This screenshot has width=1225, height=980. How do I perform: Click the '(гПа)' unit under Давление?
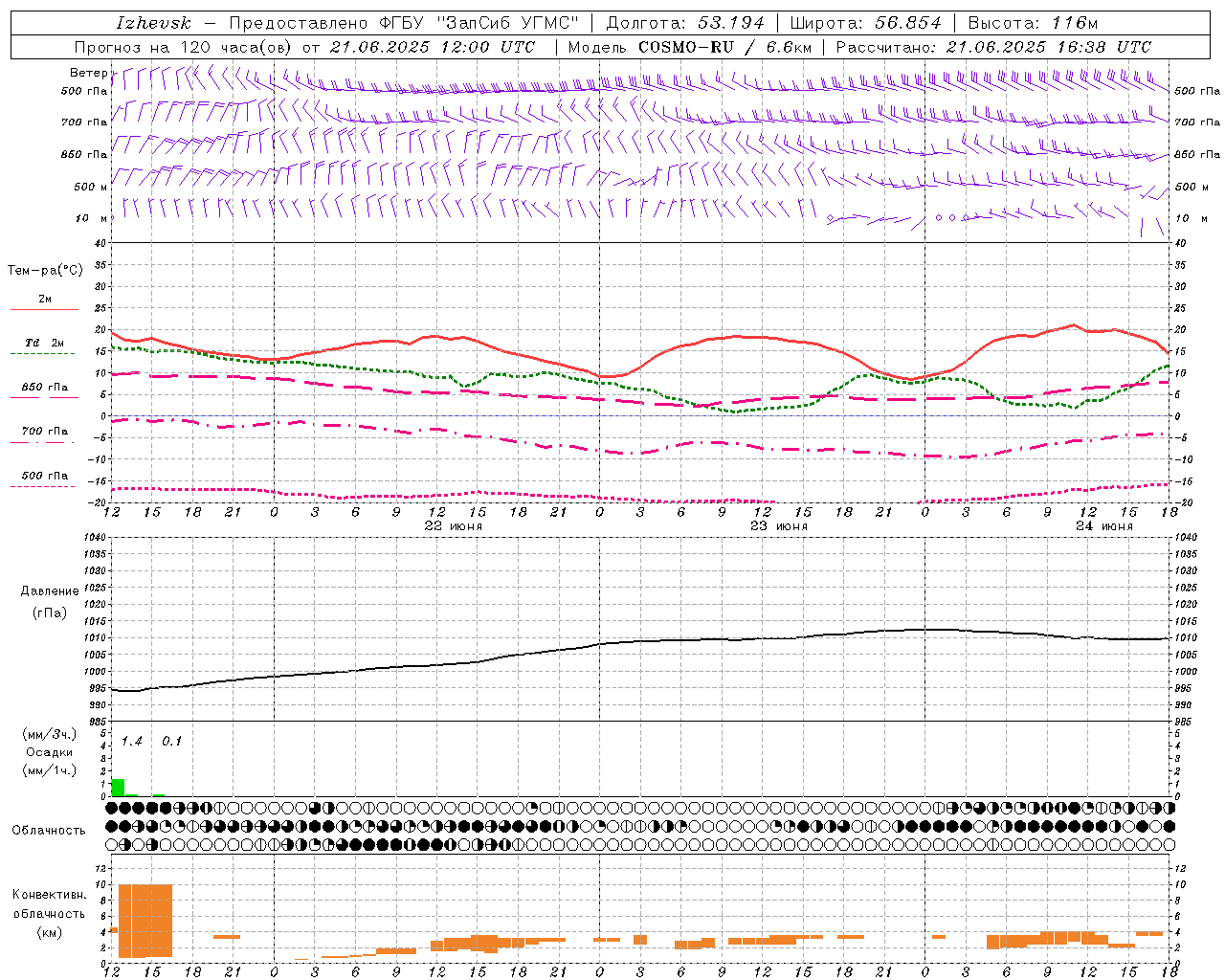(50, 613)
